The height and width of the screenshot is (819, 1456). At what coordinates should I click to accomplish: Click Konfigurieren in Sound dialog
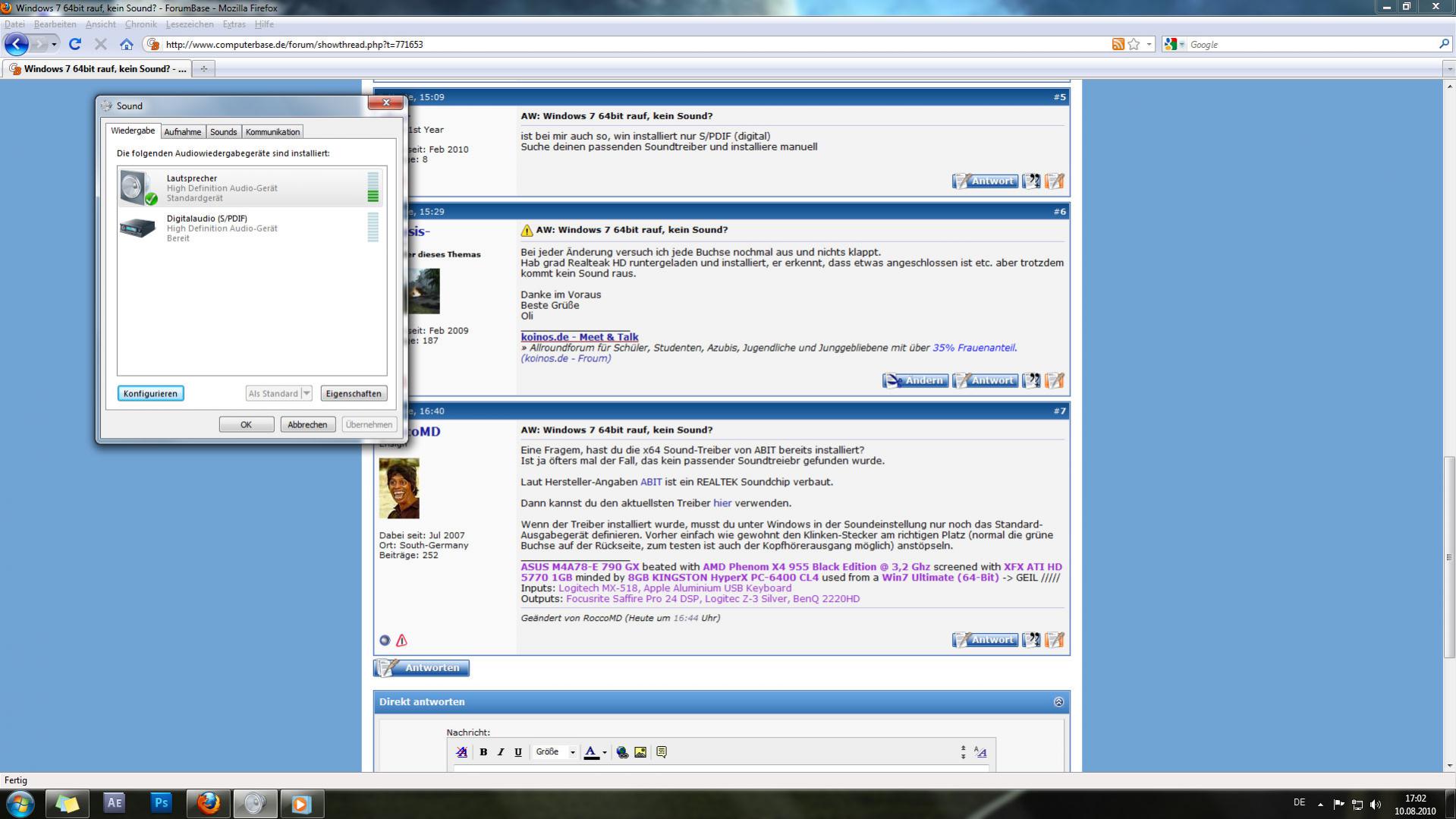point(150,393)
